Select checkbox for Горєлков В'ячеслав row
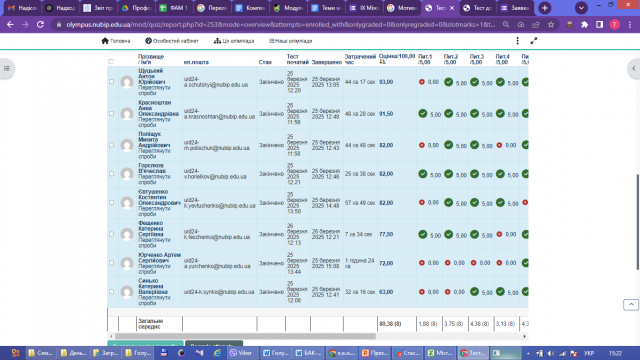 (111, 174)
